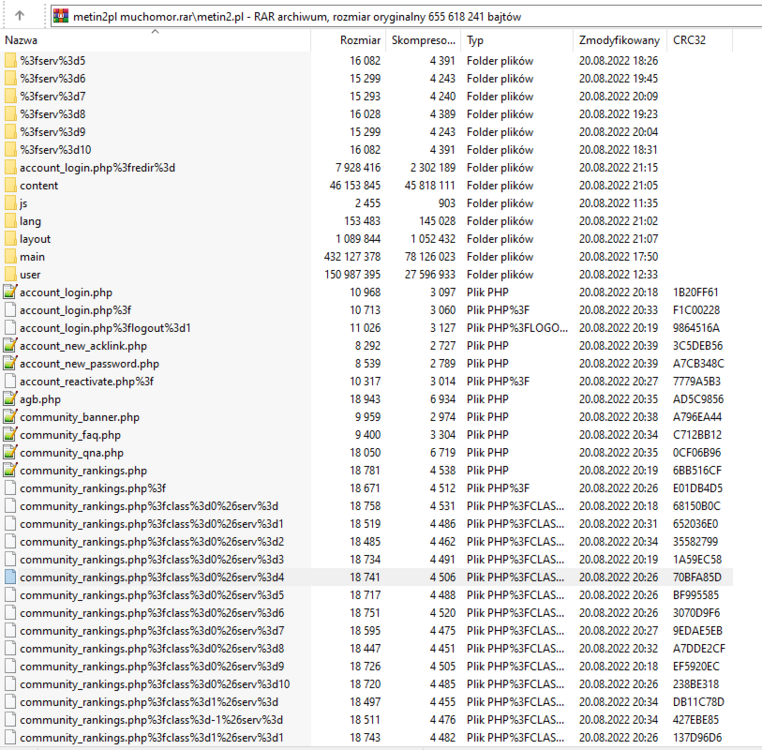The height and width of the screenshot is (750, 762).
Task: Sort by the CRC32 column header
Action: click(x=699, y=40)
